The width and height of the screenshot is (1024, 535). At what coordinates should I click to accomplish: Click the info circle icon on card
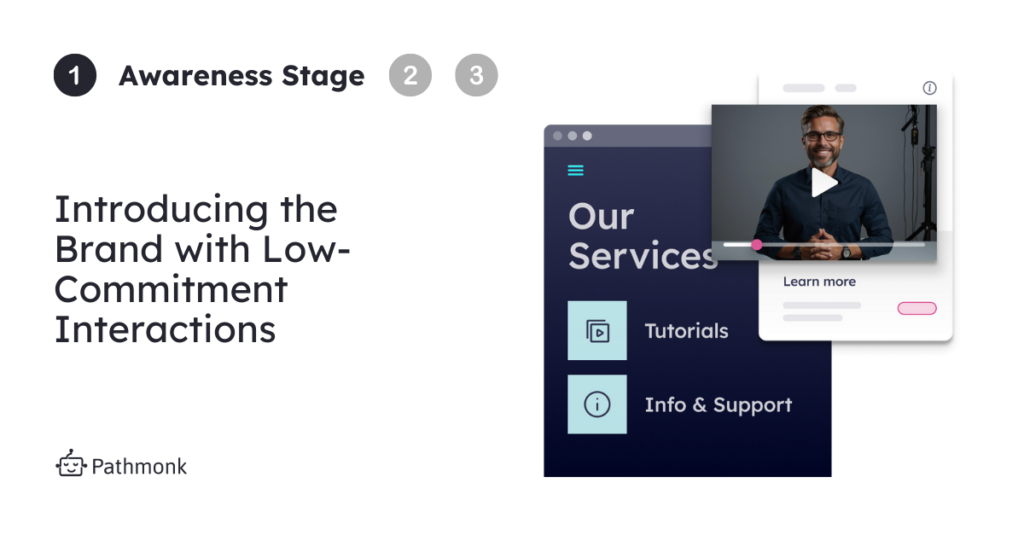929,88
